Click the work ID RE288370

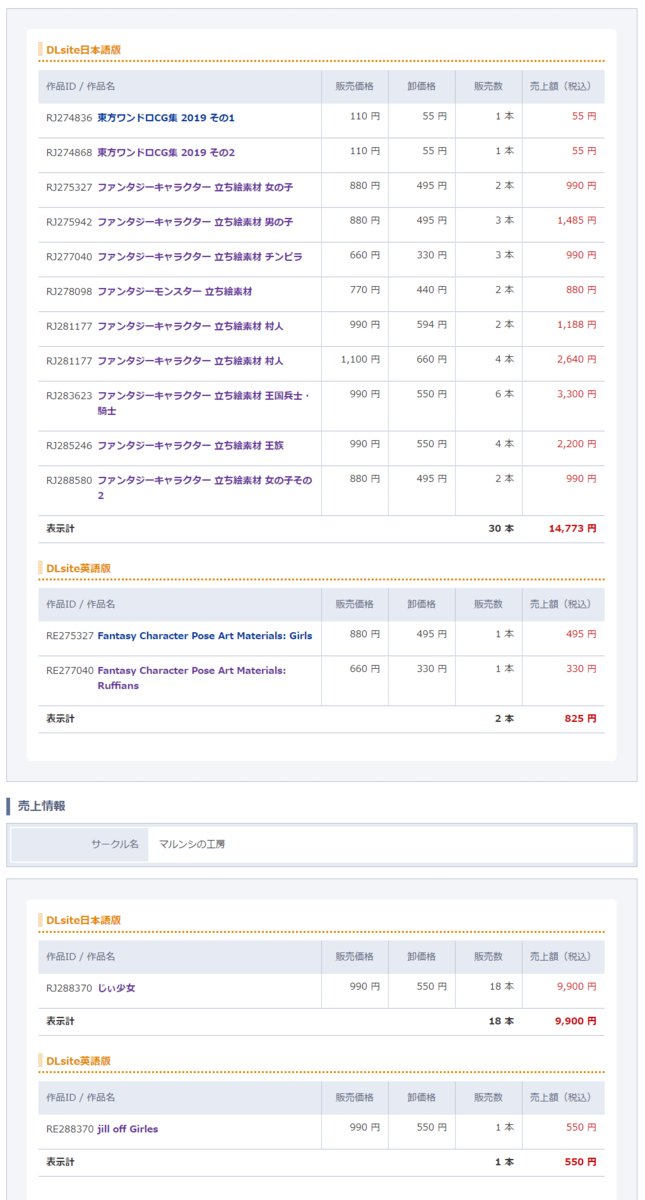coord(69,1129)
